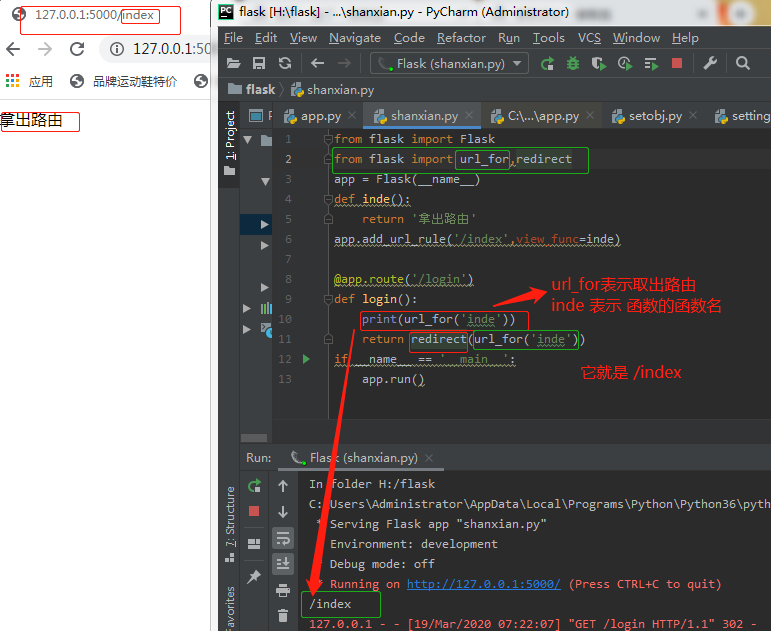Clear console with trash icon

click(283, 615)
